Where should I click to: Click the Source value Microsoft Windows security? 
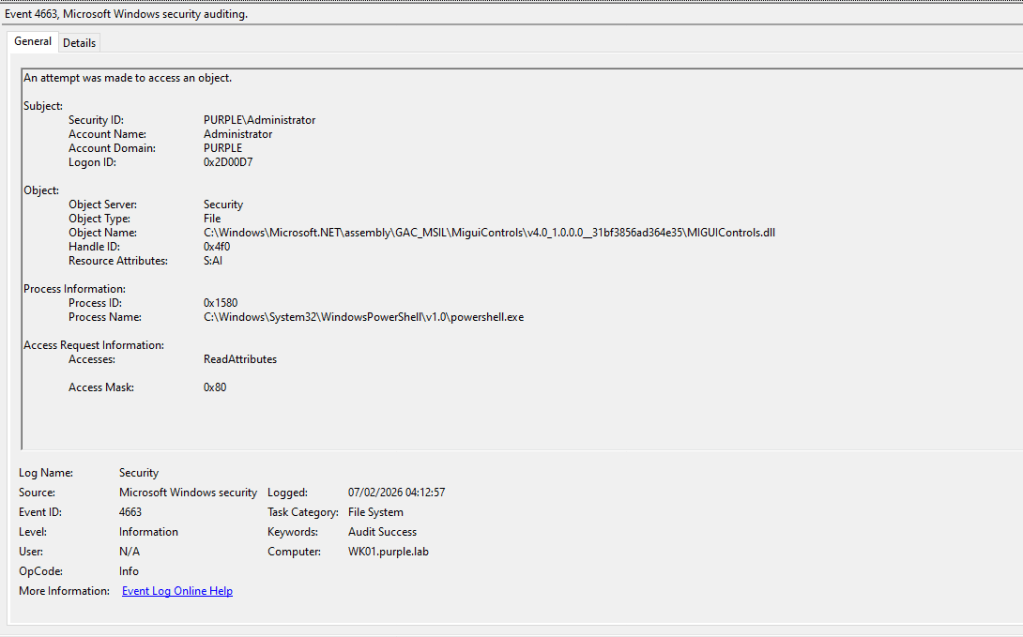188,493
